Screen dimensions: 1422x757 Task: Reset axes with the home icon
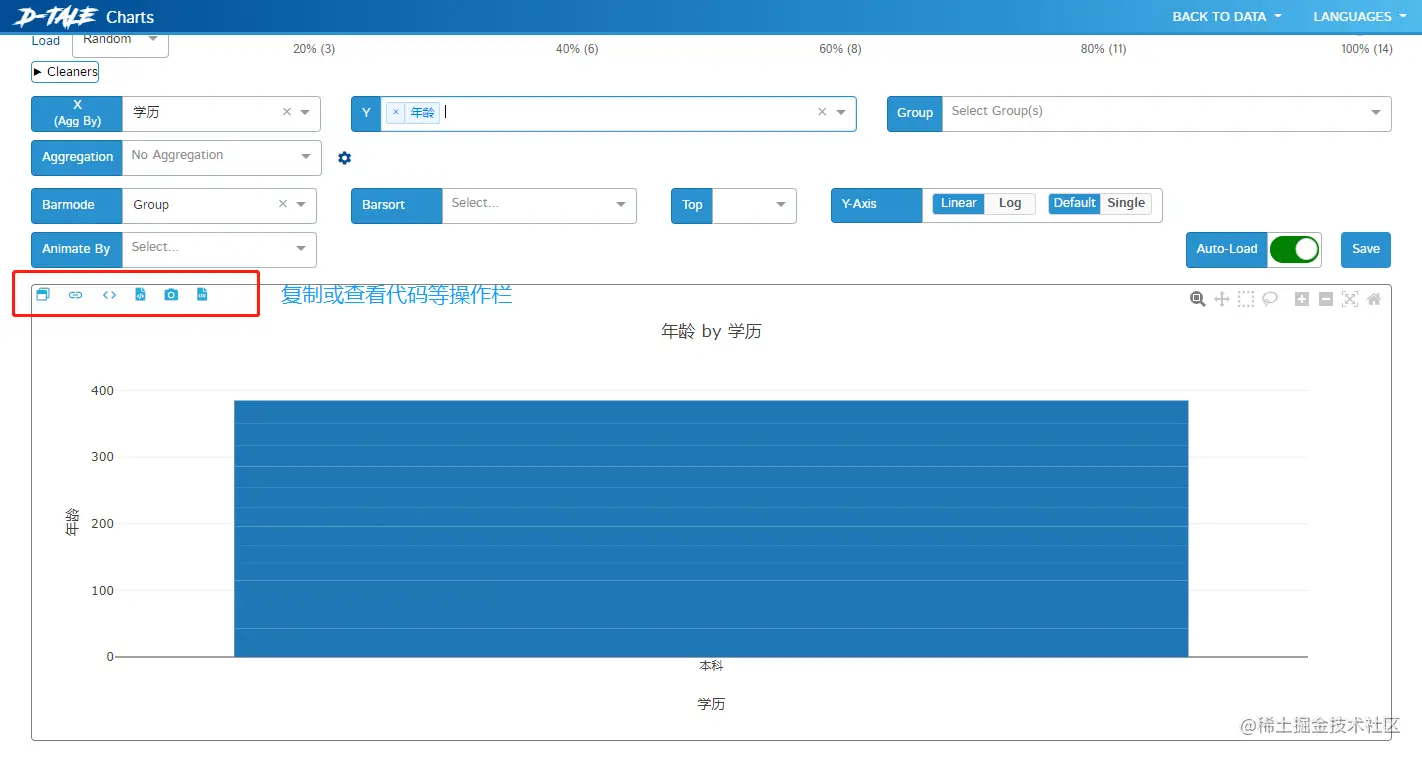[1374, 299]
